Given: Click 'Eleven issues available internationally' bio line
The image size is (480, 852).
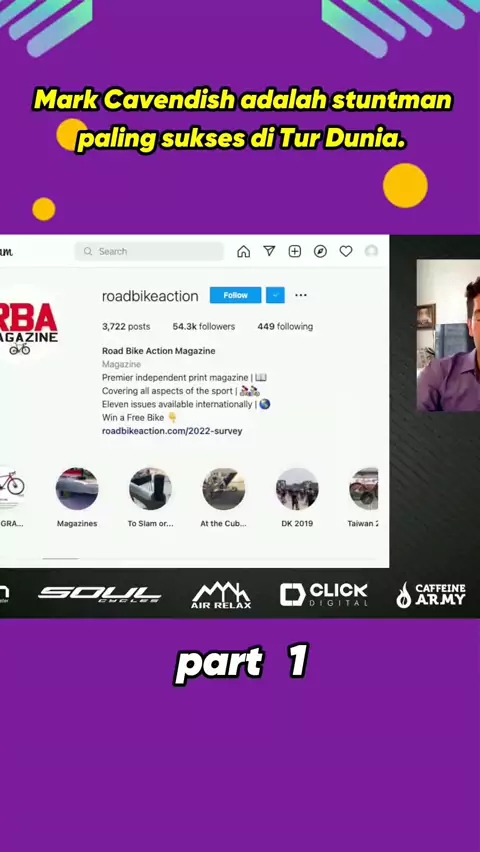Looking at the screenshot, I should [x=186, y=404].
